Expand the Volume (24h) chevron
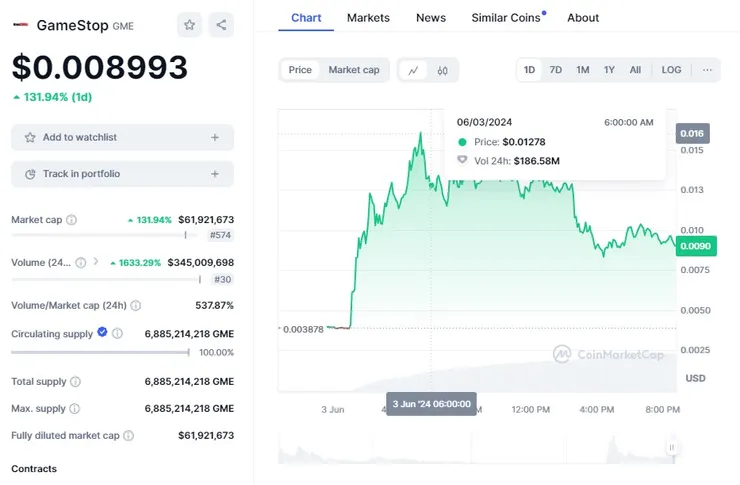Screen dimensions: 740x485 (95, 262)
